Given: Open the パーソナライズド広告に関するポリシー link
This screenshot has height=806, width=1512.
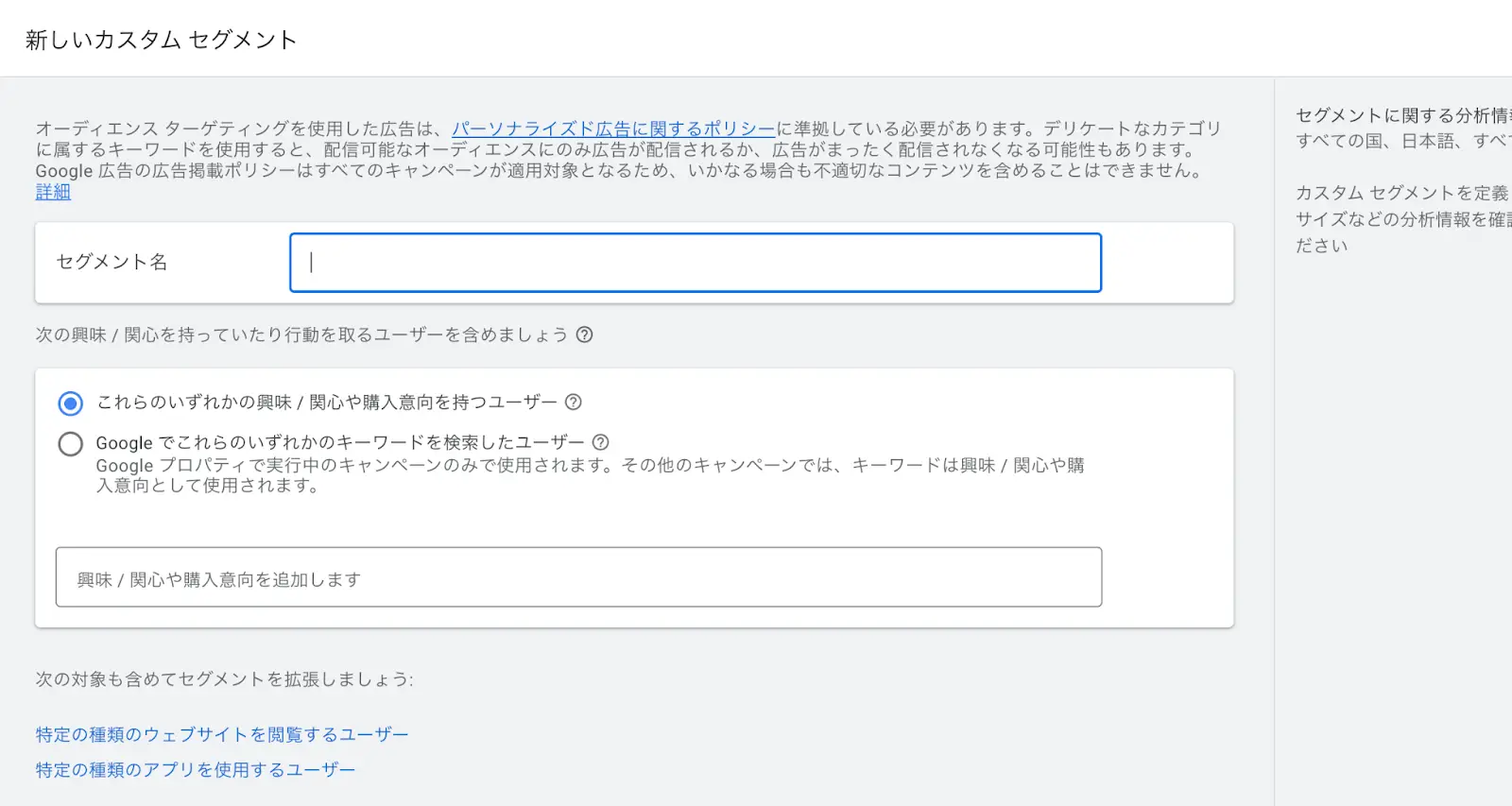Looking at the screenshot, I should pos(612,129).
